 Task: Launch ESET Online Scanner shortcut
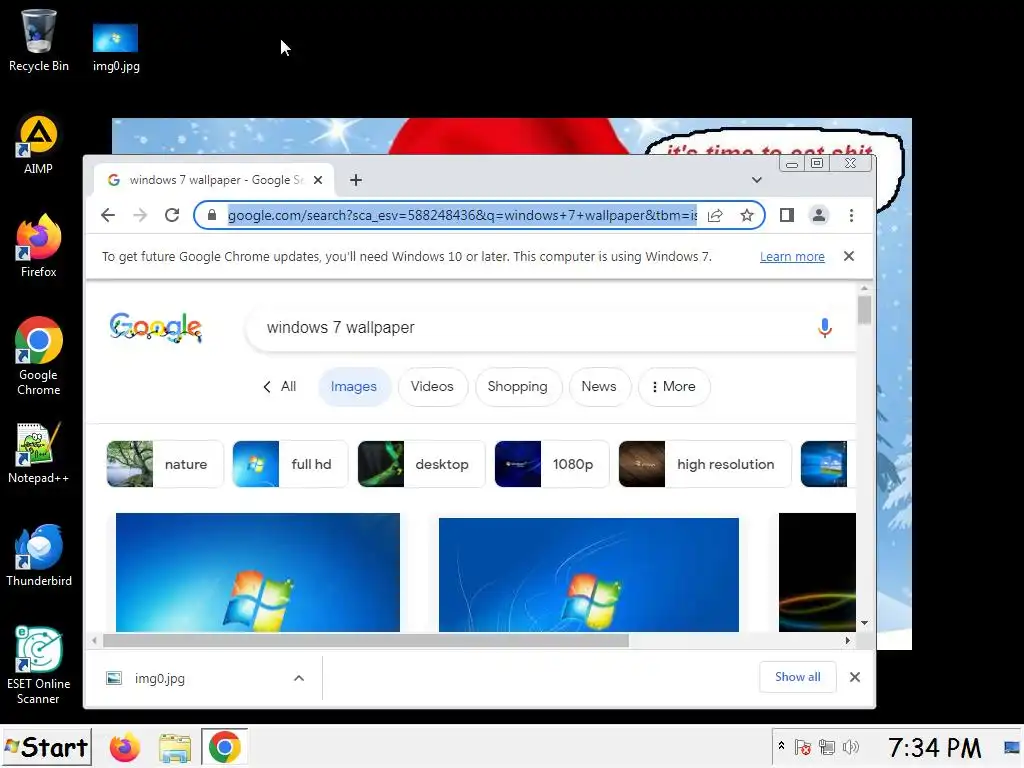[39, 665]
